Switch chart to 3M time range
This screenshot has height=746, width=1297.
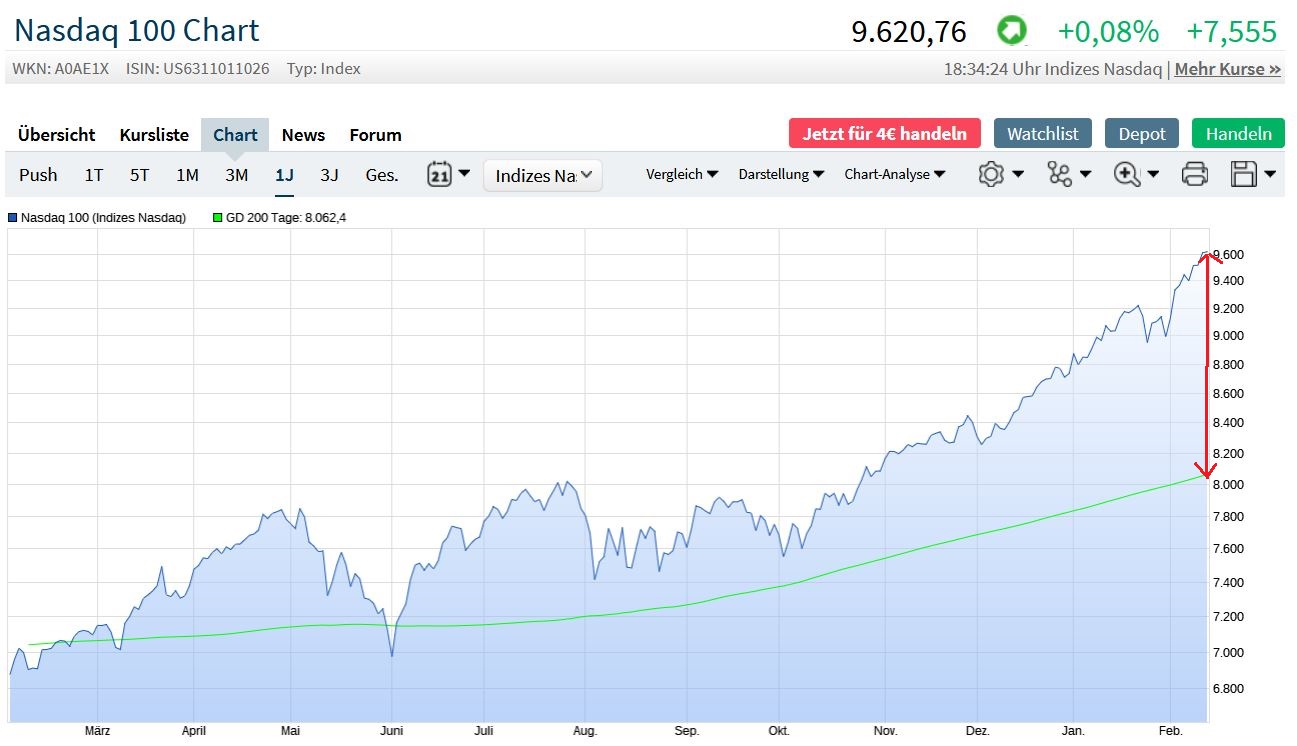[x=236, y=175]
